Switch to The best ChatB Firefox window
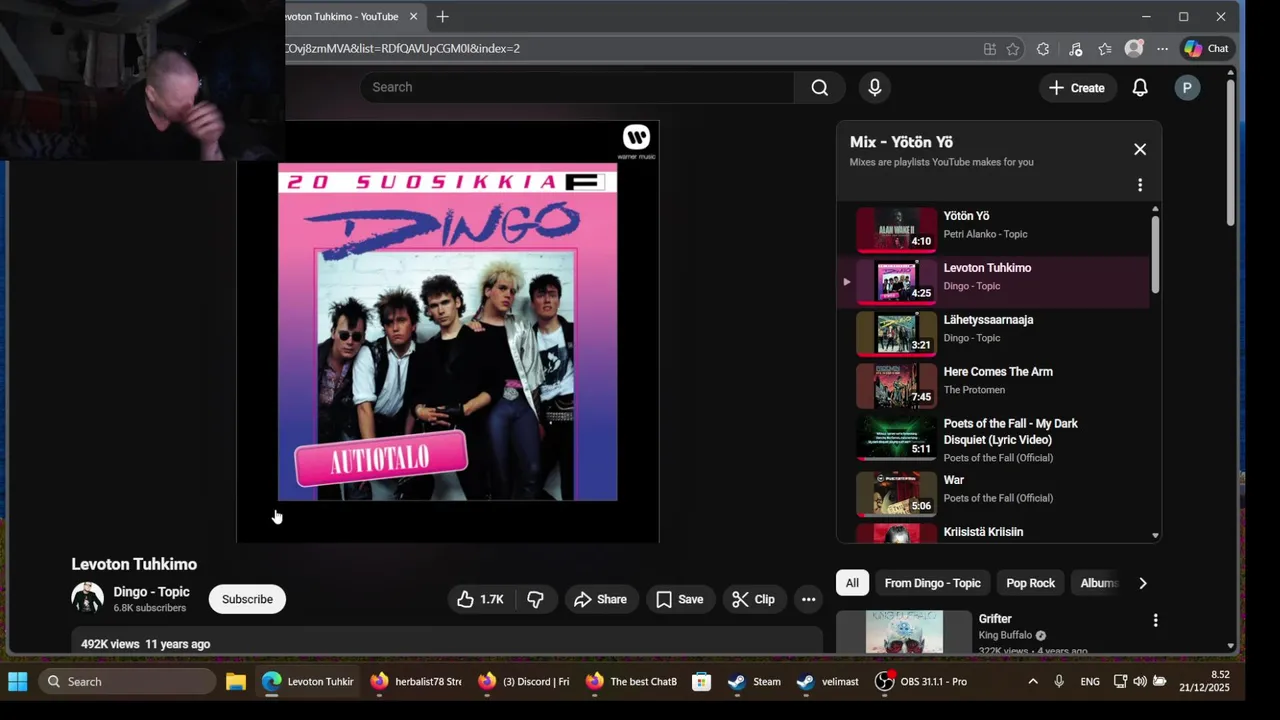Screen dimensions: 1280x720 pyautogui.click(x=630, y=682)
